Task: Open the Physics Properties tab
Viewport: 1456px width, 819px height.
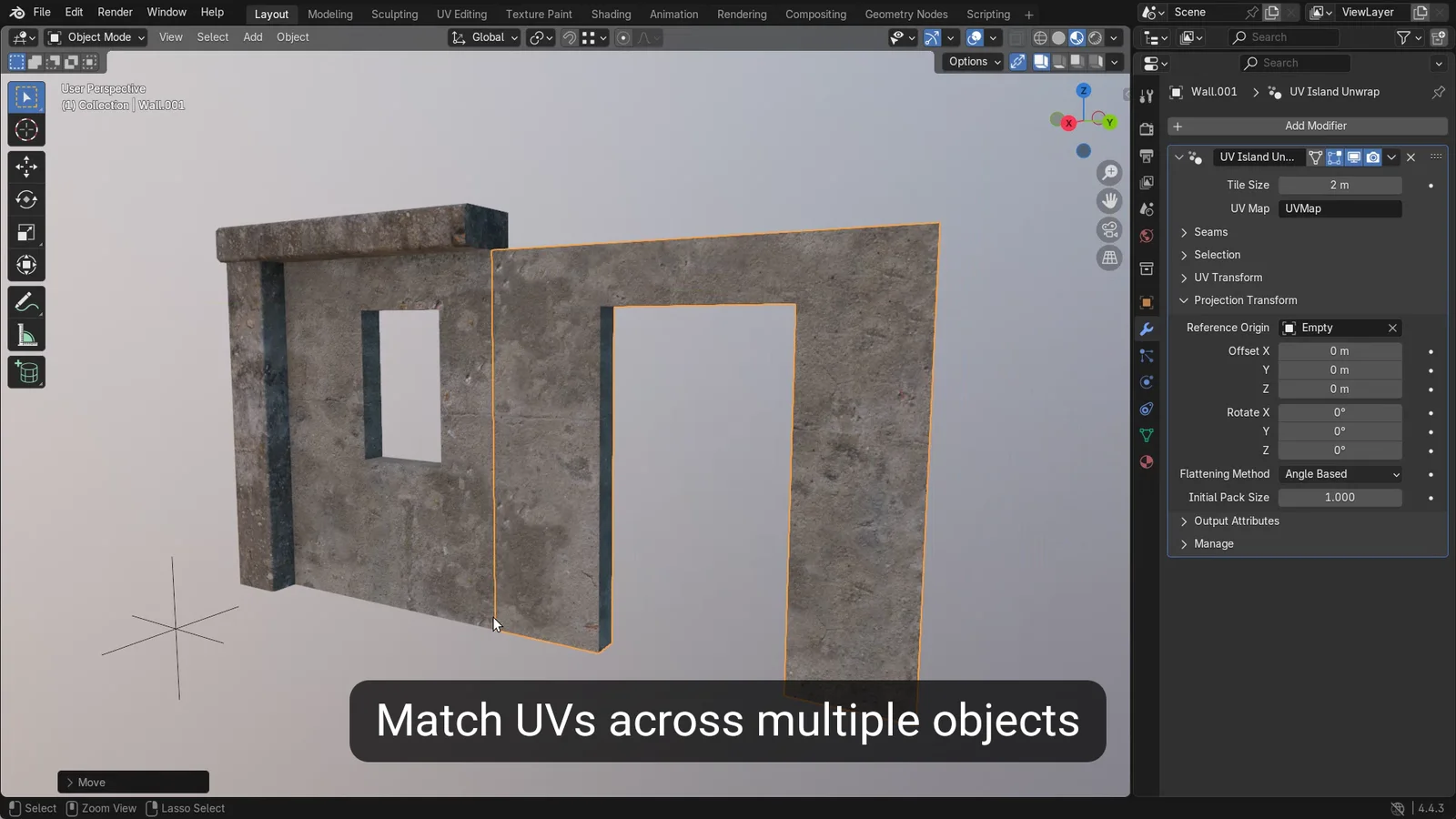Action: coord(1147,382)
